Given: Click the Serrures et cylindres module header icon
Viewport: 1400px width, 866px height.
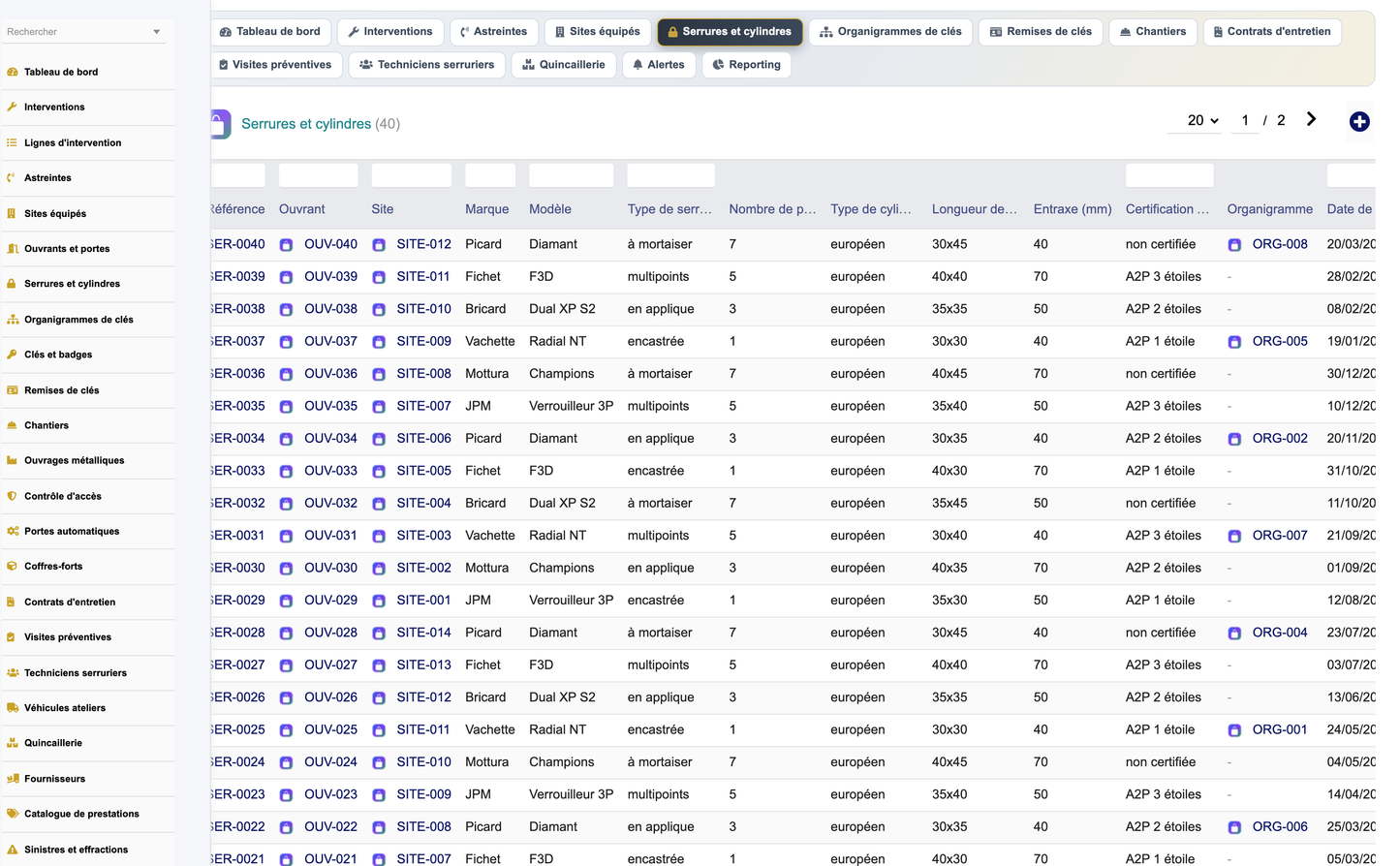Looking at the screenshot, I should click(x=220, y=124).
